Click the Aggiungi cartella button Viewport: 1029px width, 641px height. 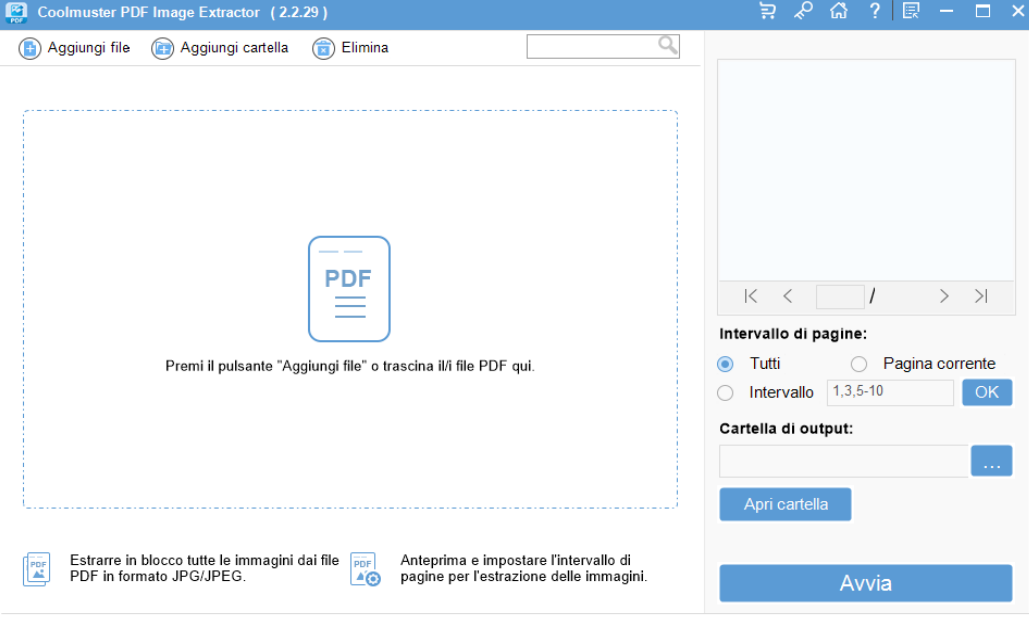pyautogui.click(x=220, y=48)
